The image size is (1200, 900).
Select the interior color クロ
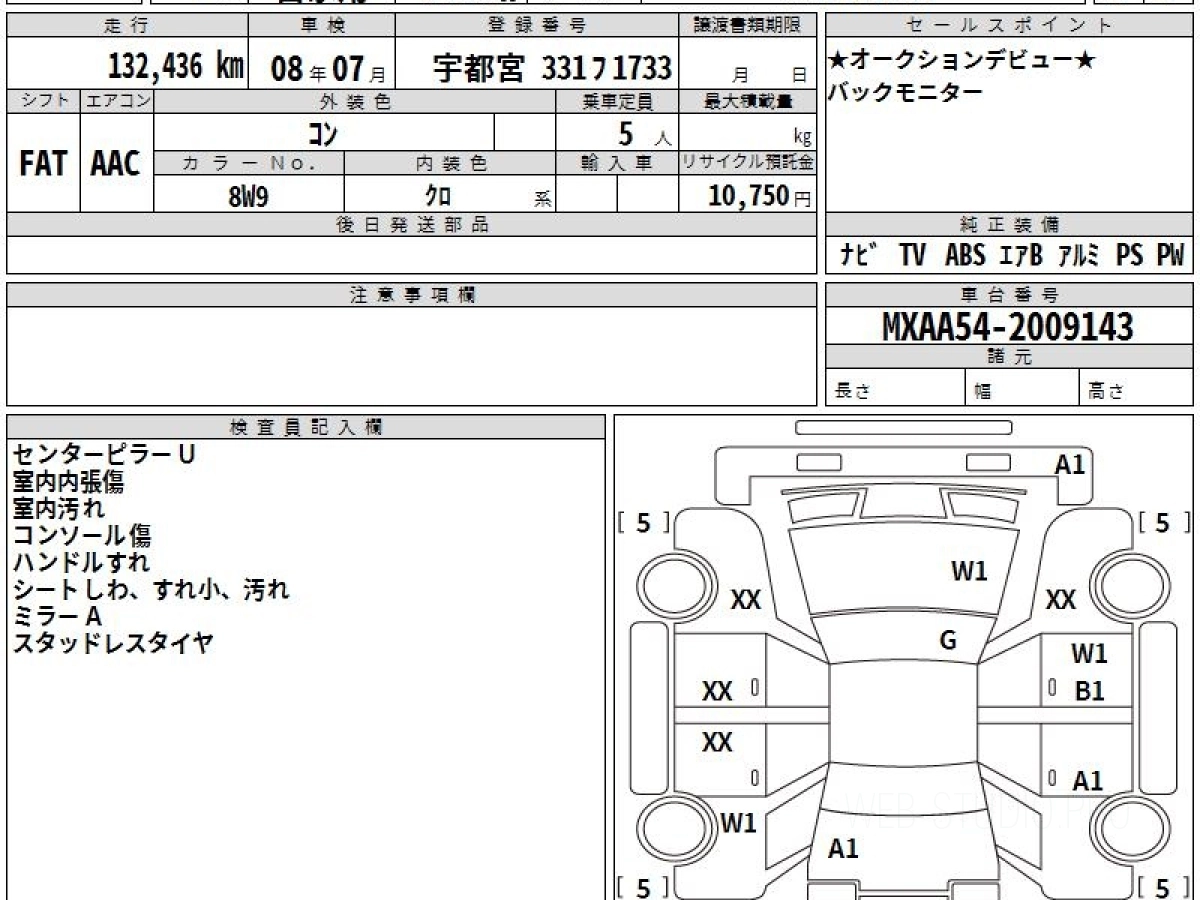(438, 196)
